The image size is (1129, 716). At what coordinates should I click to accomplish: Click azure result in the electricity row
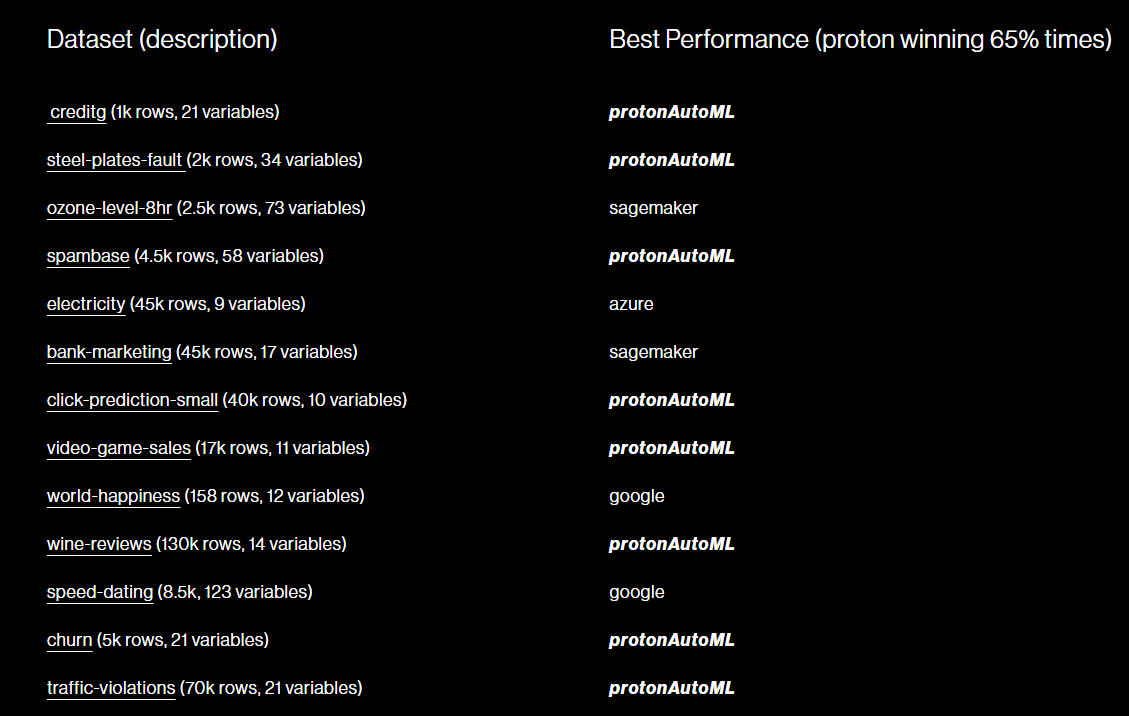631,304
